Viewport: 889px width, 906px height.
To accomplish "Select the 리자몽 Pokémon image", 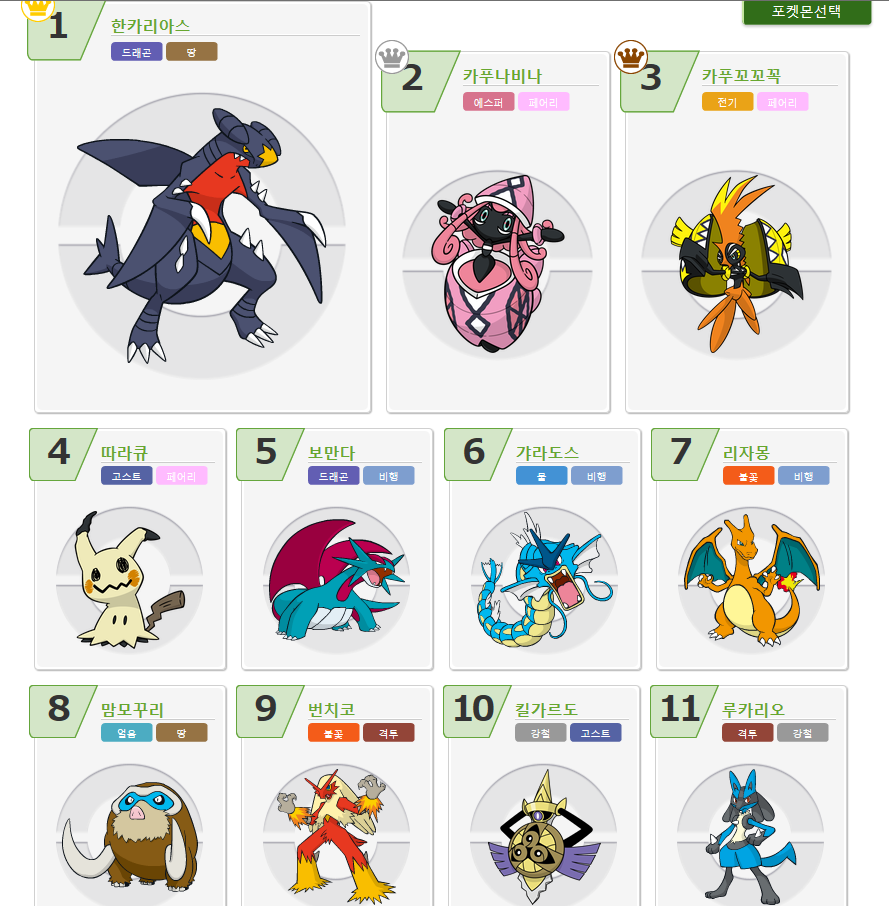I will pyautogui.click(x=751, y=580).
